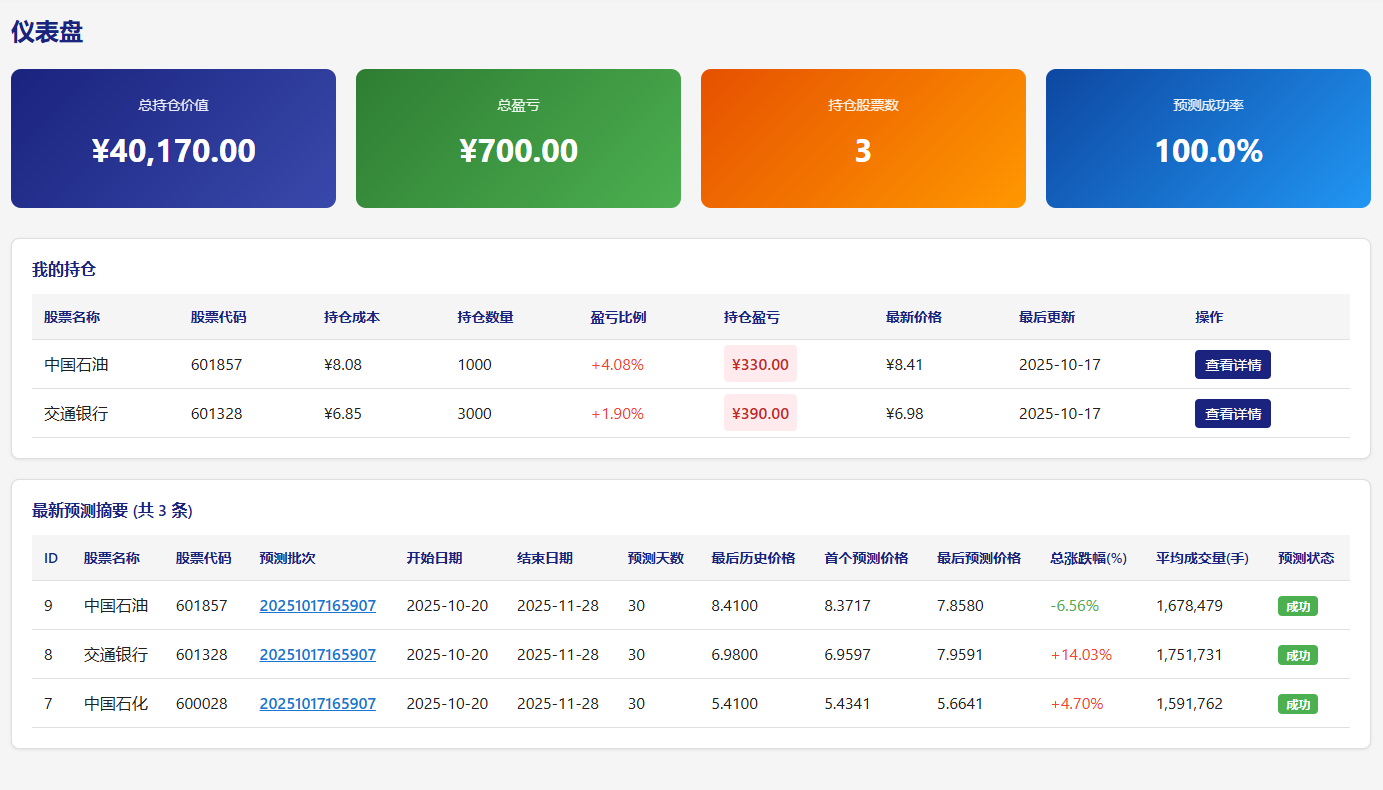Image resolution: width=1383 pixels, height=790 pixels.
Task: Open 查看详情 for 交通银行 holding
Action: tap(1232, 414)
